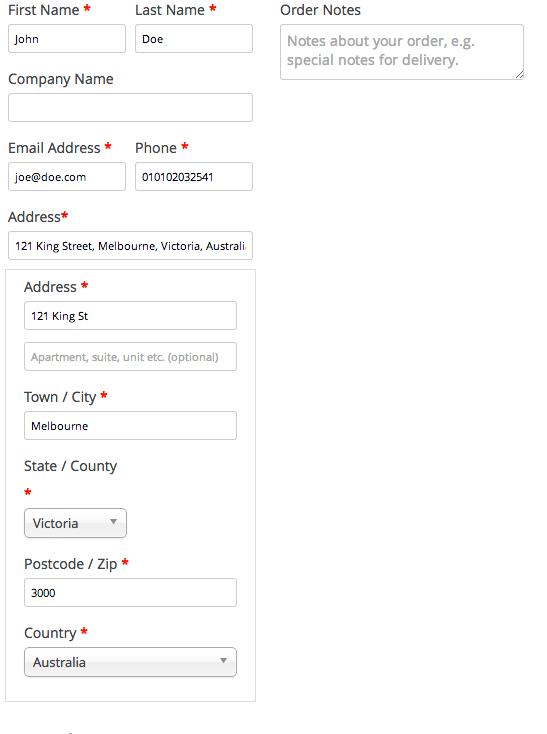Click the Country label text
Viewport: 547px width, 734px height.
[x=50, y=633]
